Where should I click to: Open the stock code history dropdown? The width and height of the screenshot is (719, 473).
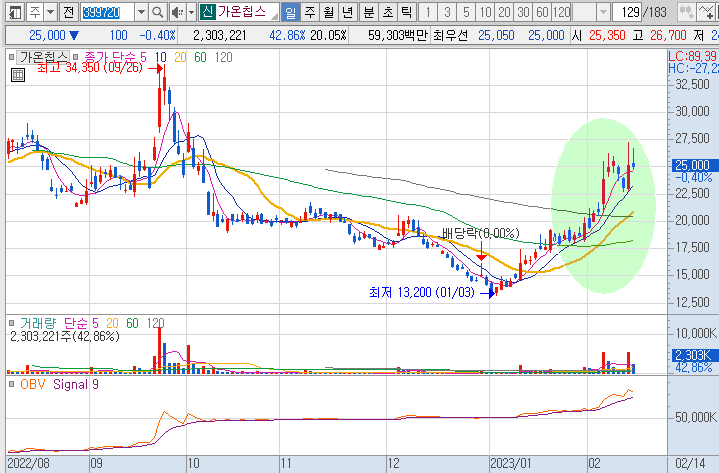[141, 12]
